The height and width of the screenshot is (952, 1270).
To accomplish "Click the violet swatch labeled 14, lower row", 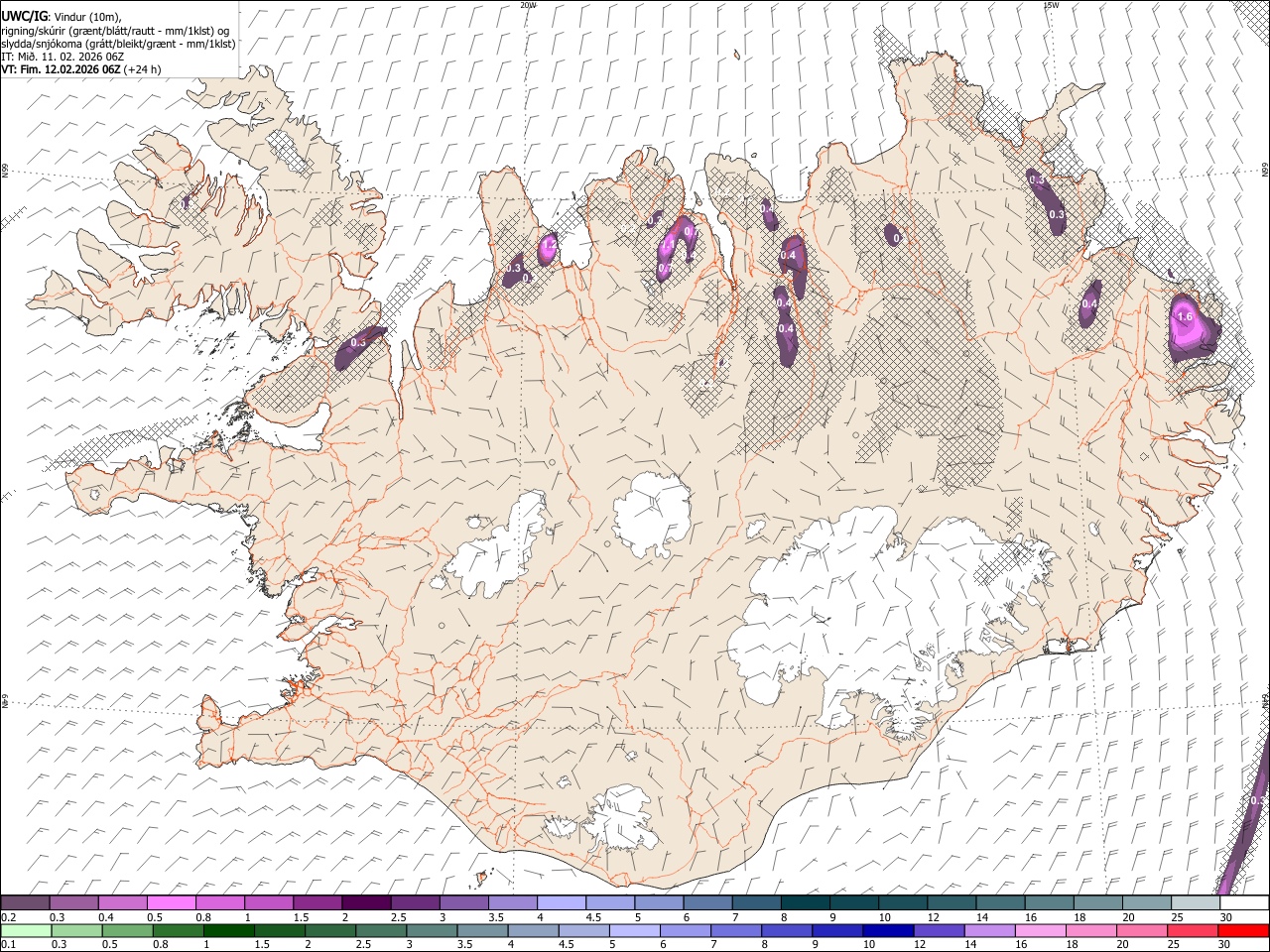I will [989, 930].
